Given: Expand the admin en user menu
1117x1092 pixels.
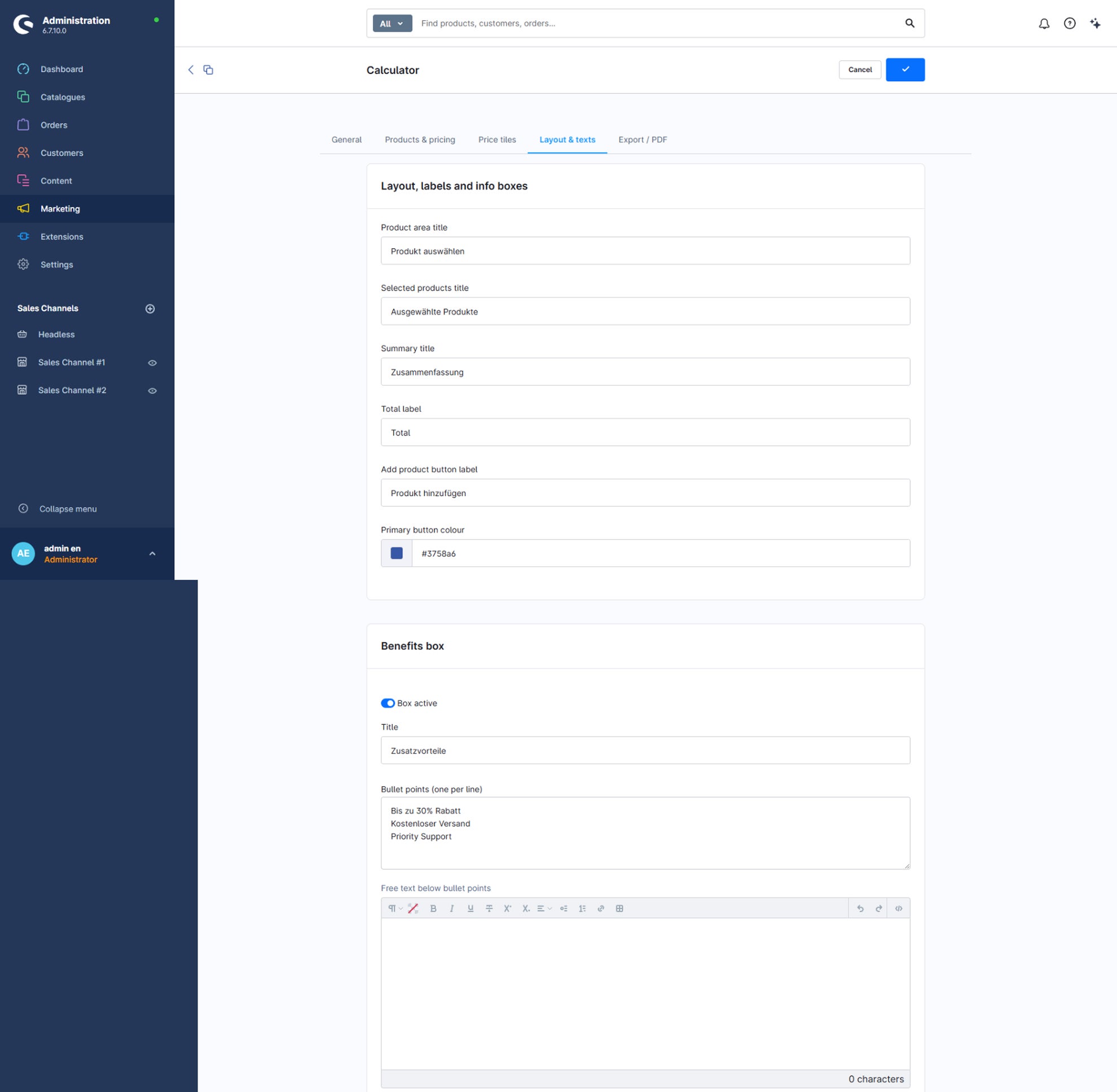Looking at the screenshot, I should pos(153,553).
